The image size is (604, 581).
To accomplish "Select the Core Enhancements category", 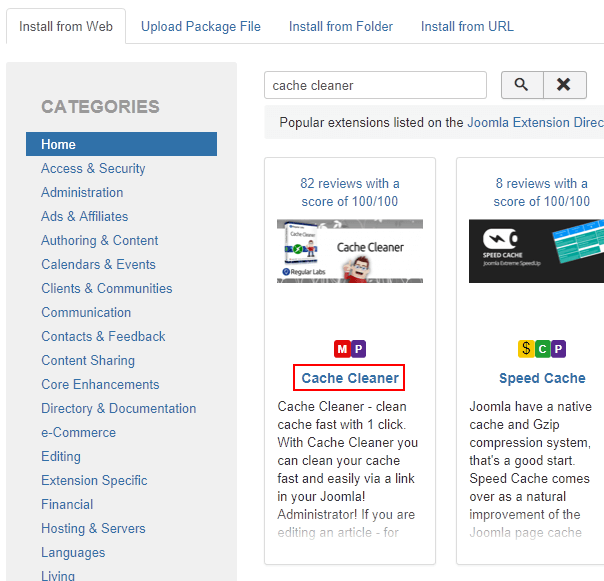I will click(x=100, y=384).
